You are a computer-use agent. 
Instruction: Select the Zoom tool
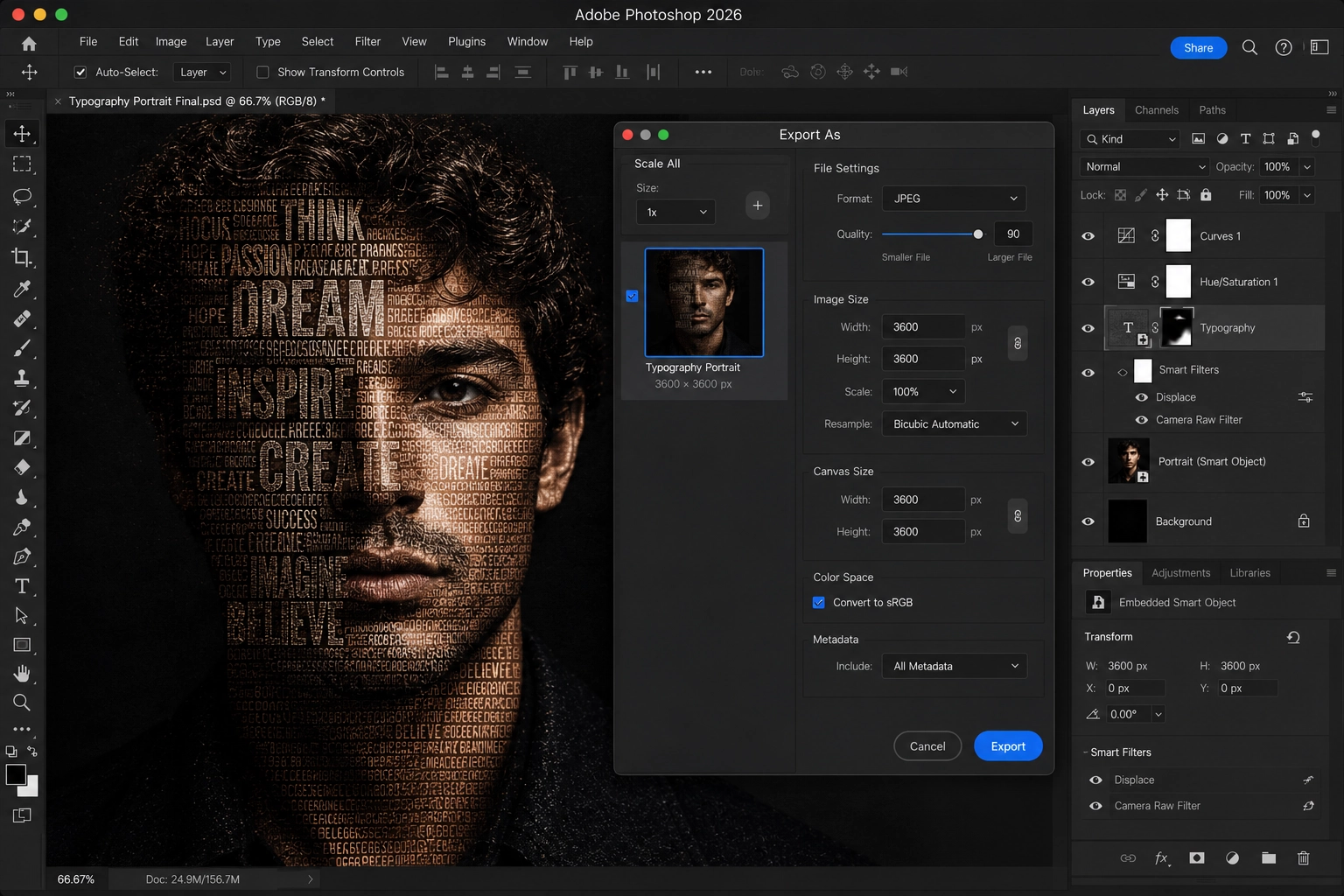pyautogui.click(x=22, y=703)
